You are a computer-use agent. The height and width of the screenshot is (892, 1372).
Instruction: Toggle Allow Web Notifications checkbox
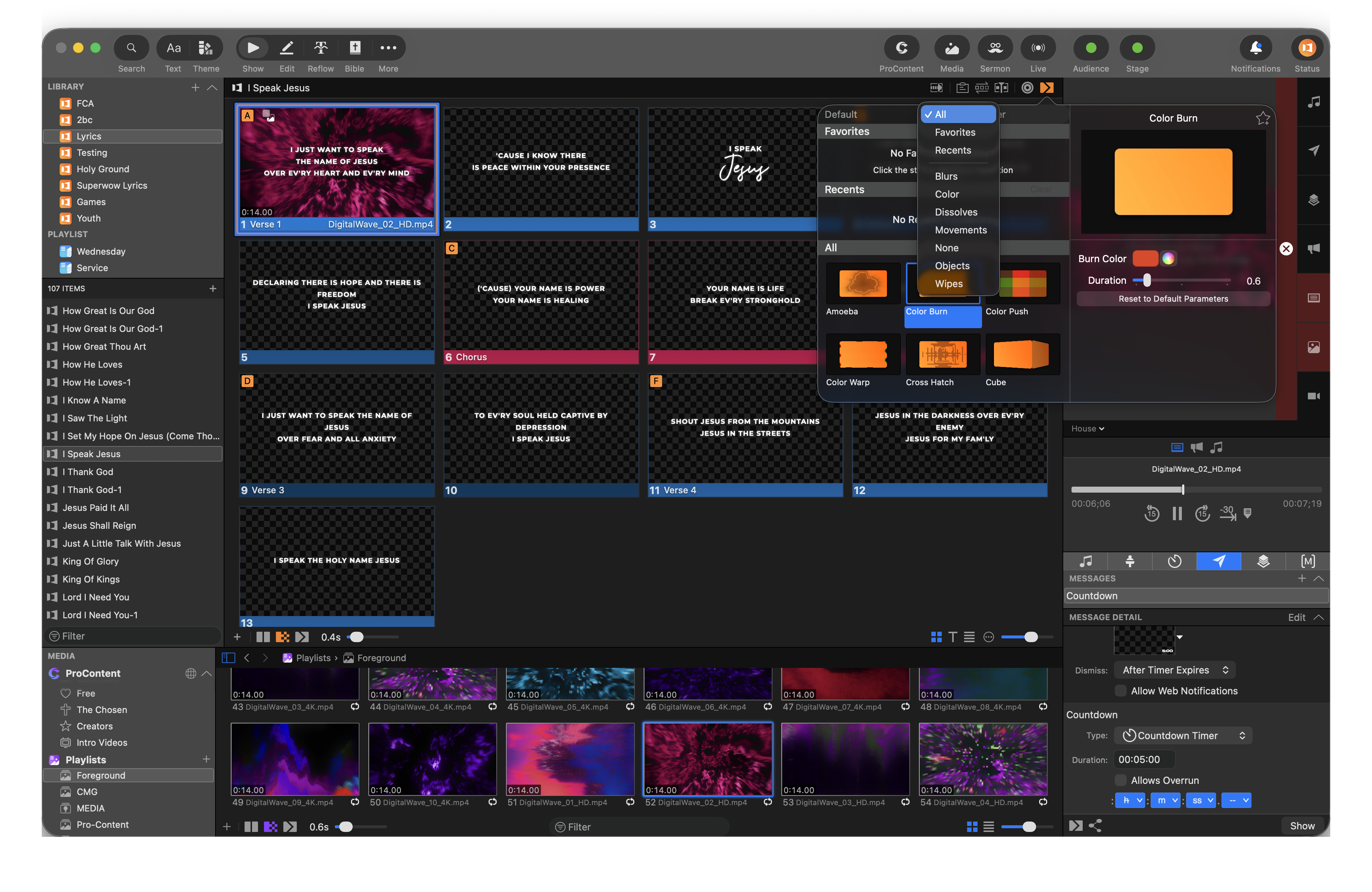(x=1121, y=691)
